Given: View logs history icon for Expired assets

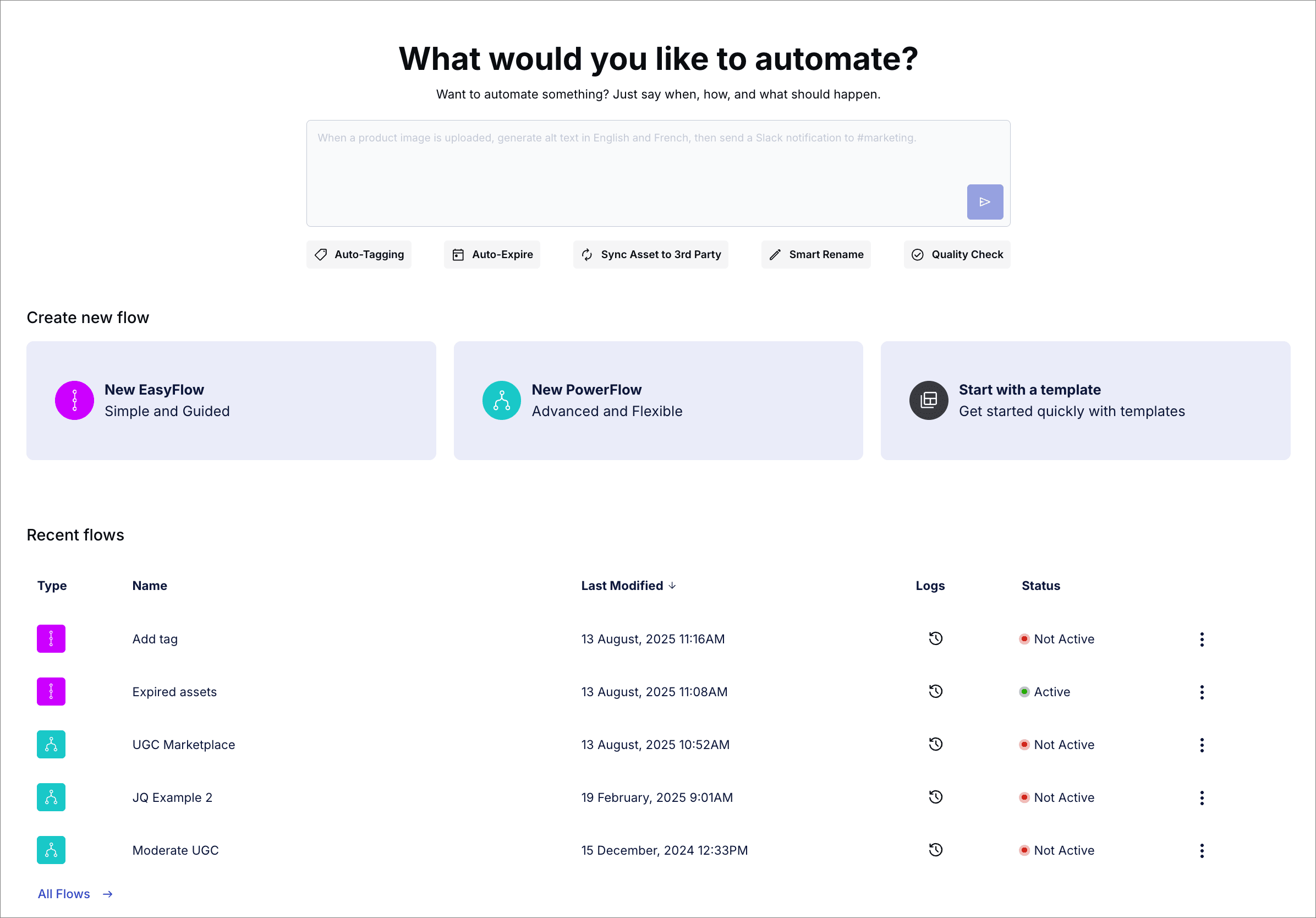Looking at the screenshot, I should click(x=935, y=691).
